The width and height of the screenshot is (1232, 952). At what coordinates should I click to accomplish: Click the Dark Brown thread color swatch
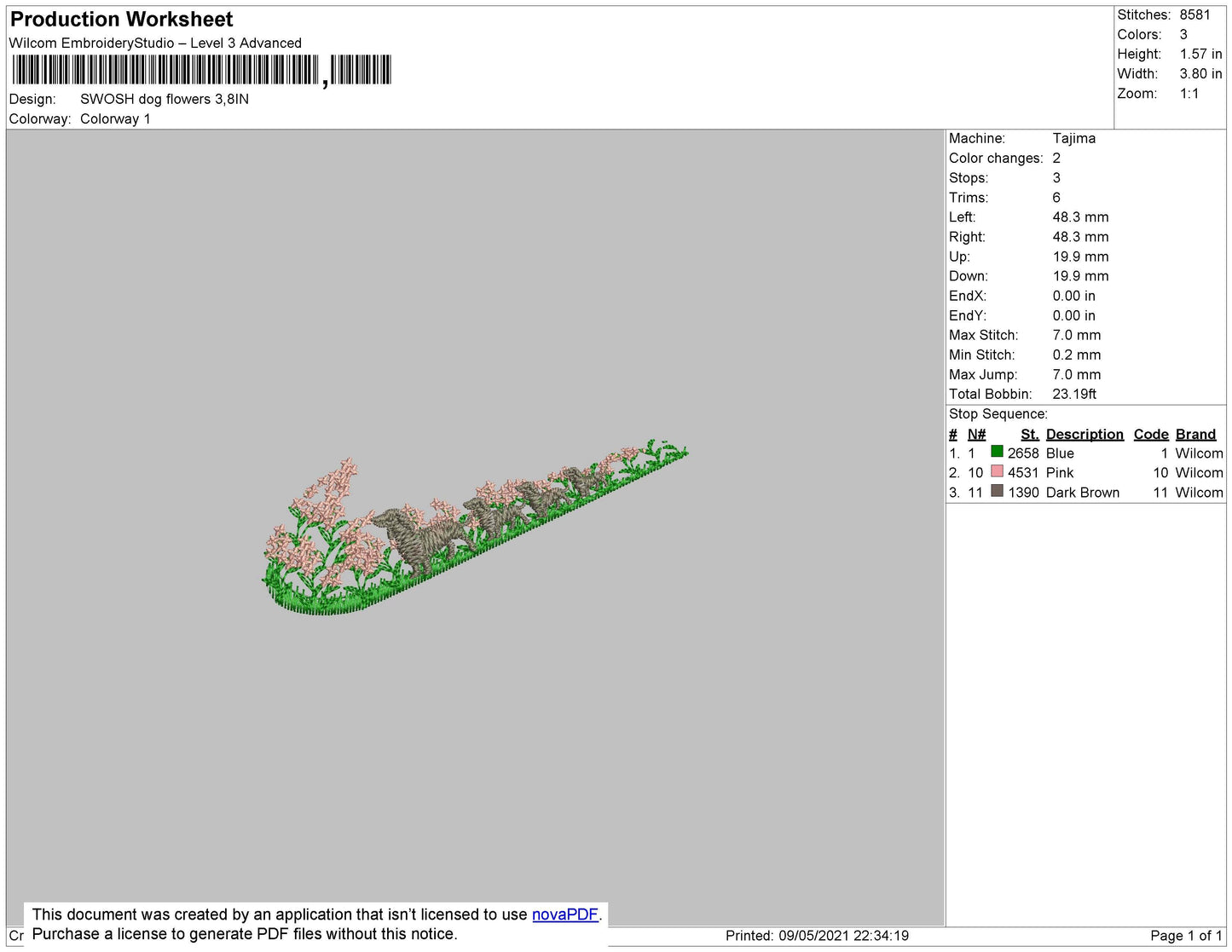pos(997,491)
